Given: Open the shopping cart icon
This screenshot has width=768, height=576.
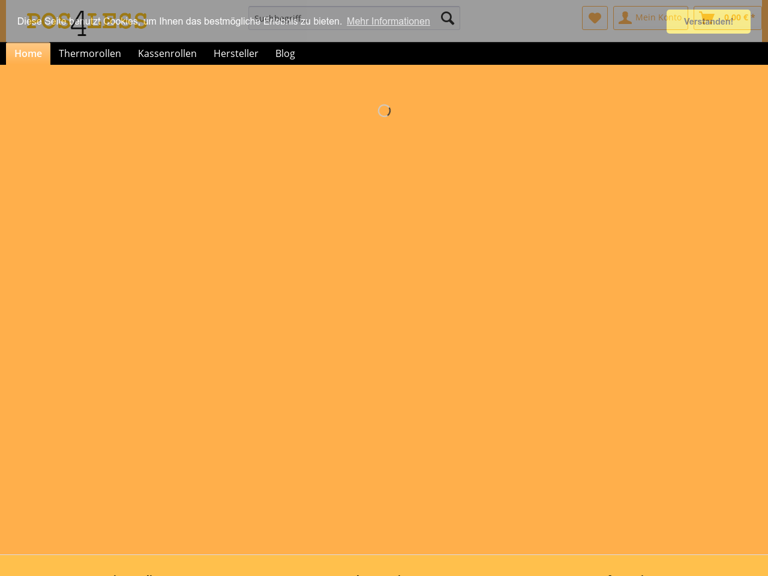Looking at the screenshot, I should (707, 17).
